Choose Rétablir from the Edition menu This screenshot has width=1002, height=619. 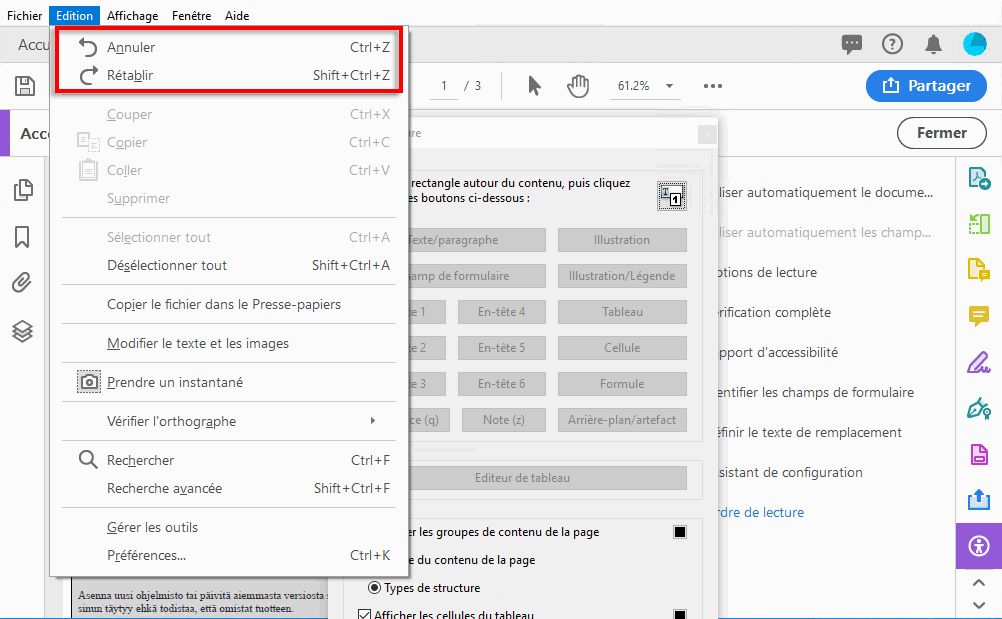229,75
